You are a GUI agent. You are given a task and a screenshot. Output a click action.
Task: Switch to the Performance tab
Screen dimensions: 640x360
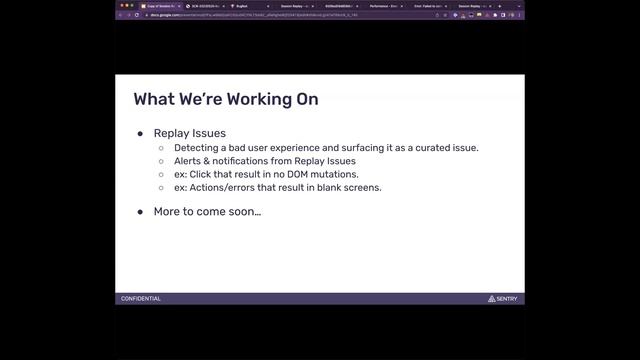click(x=383, y=6)
